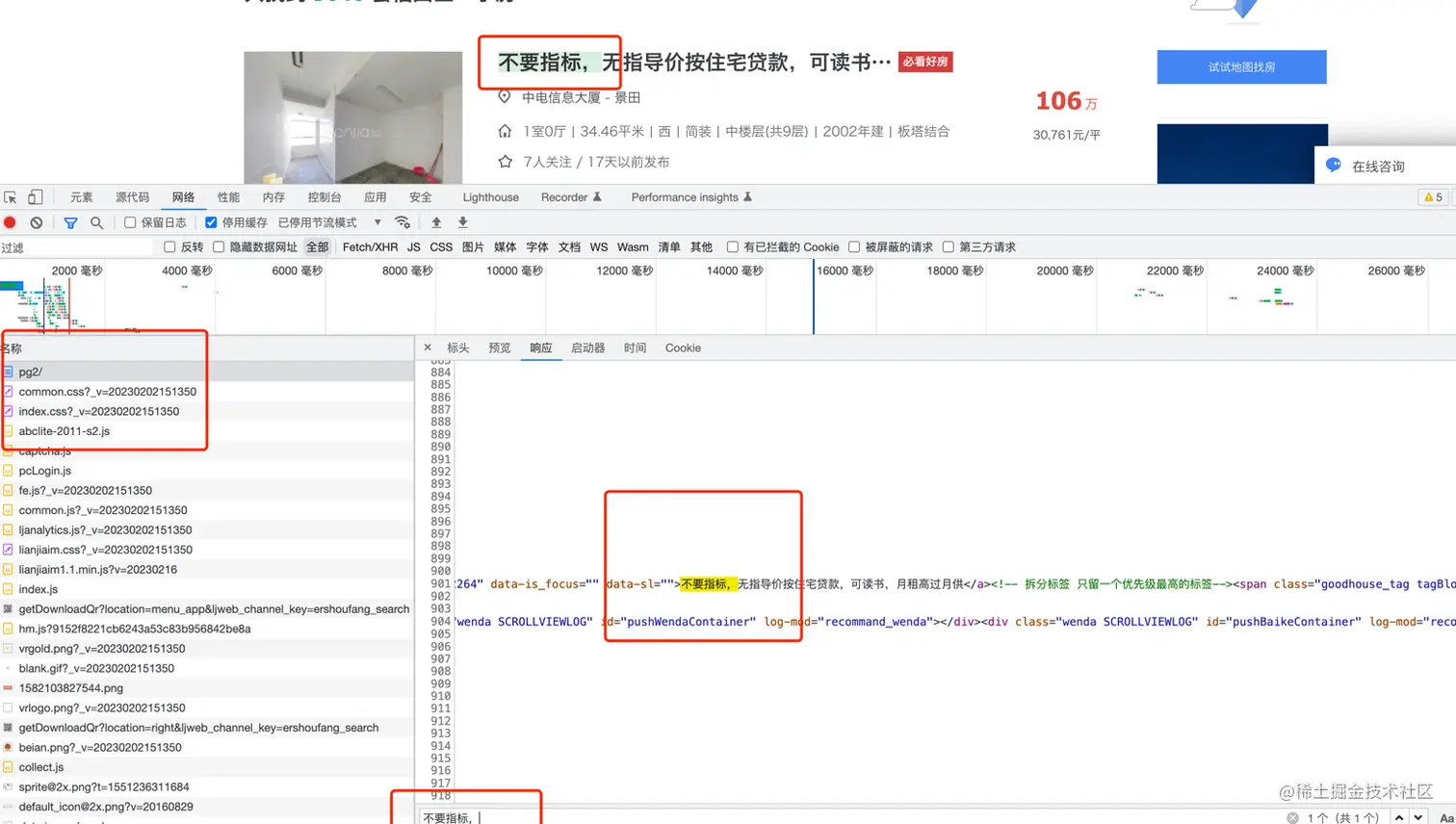Click the star icon beside 7人关注
Screen dimensions: 1456x824
point(505,162)
